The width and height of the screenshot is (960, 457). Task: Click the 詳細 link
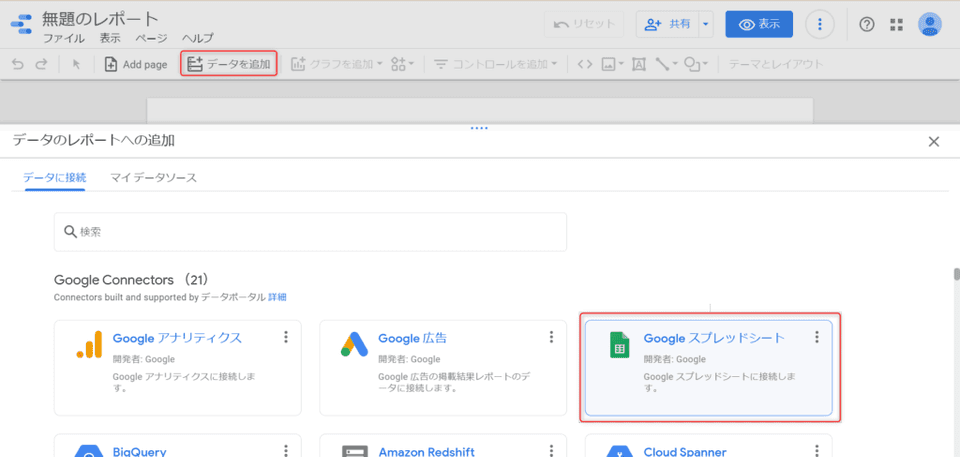[277, 297]
